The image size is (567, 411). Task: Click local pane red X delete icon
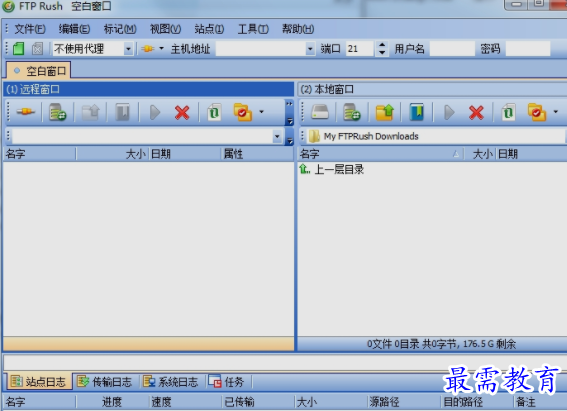click(x=476, y=112)
